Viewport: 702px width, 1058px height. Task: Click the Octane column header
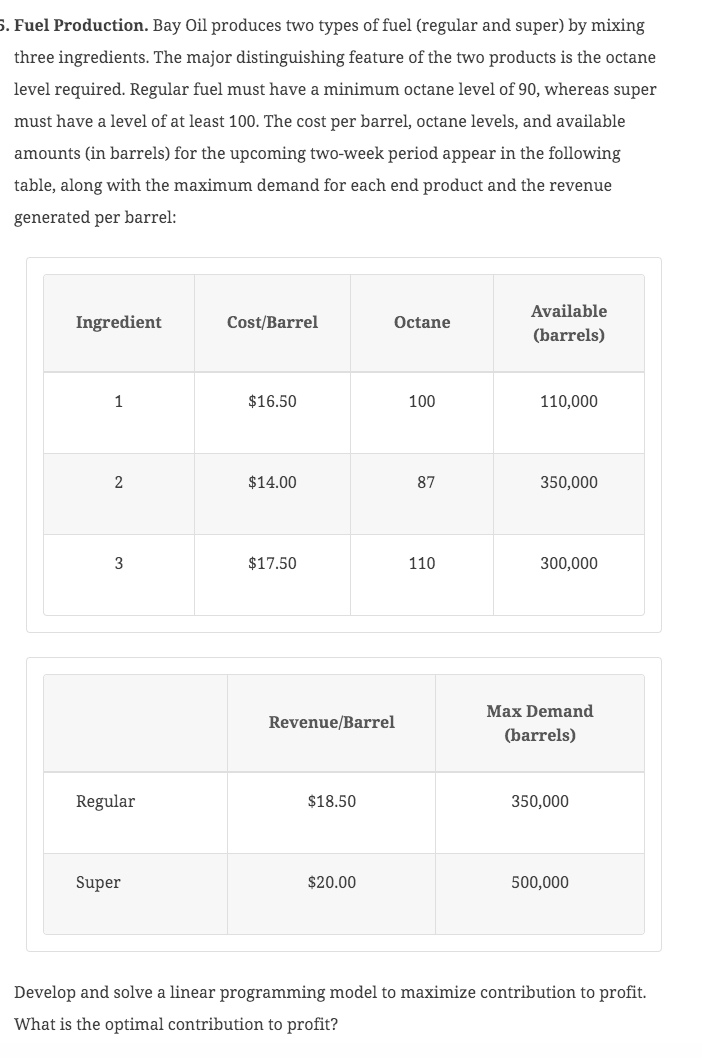pyautogui.click(x=422, y=322)
